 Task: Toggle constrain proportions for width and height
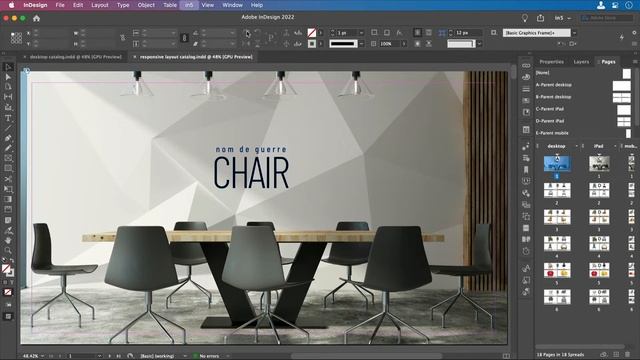pyautogui.click(x=122, y=38)
